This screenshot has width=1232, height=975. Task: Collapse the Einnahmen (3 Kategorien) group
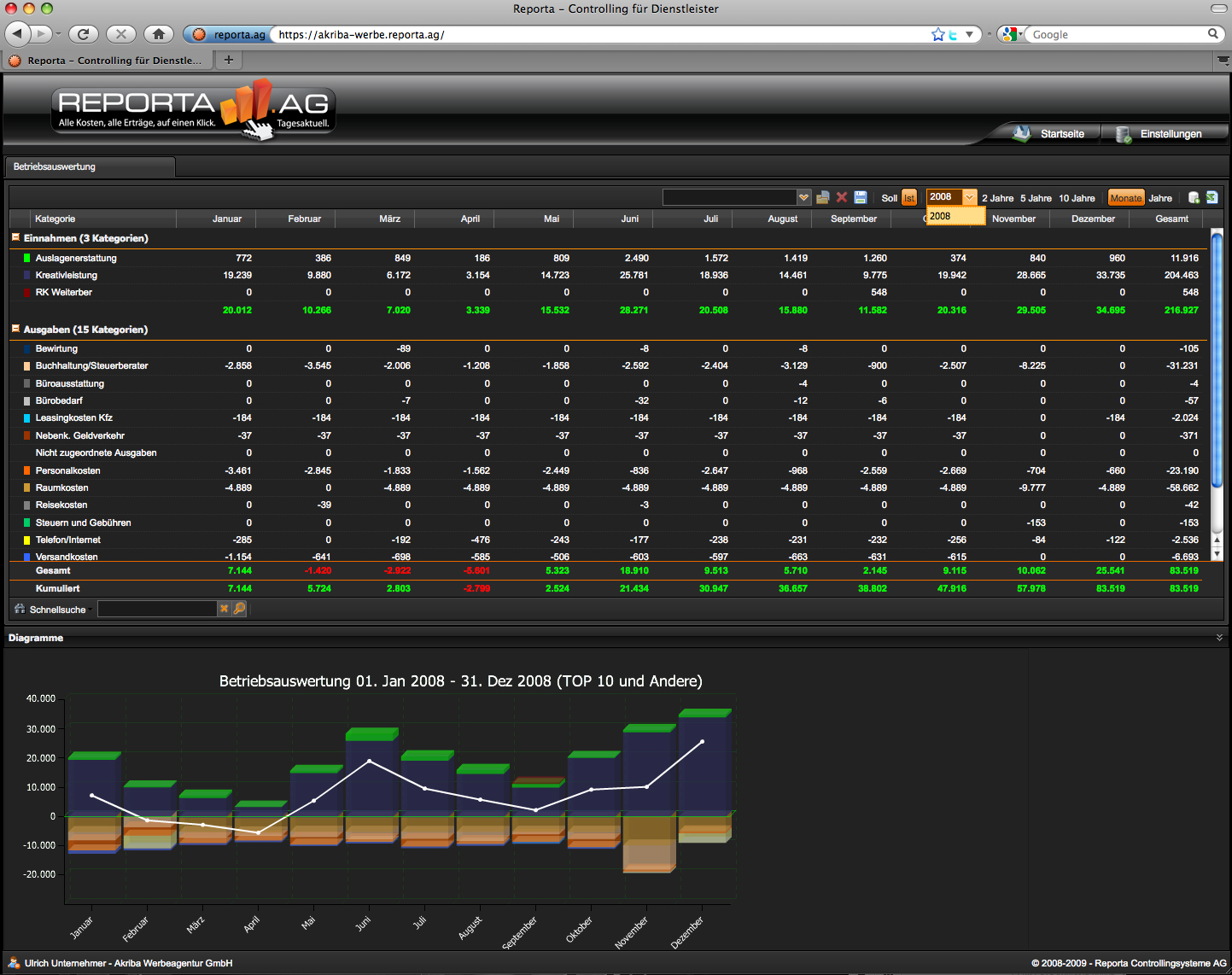click(x=15, y=238)
